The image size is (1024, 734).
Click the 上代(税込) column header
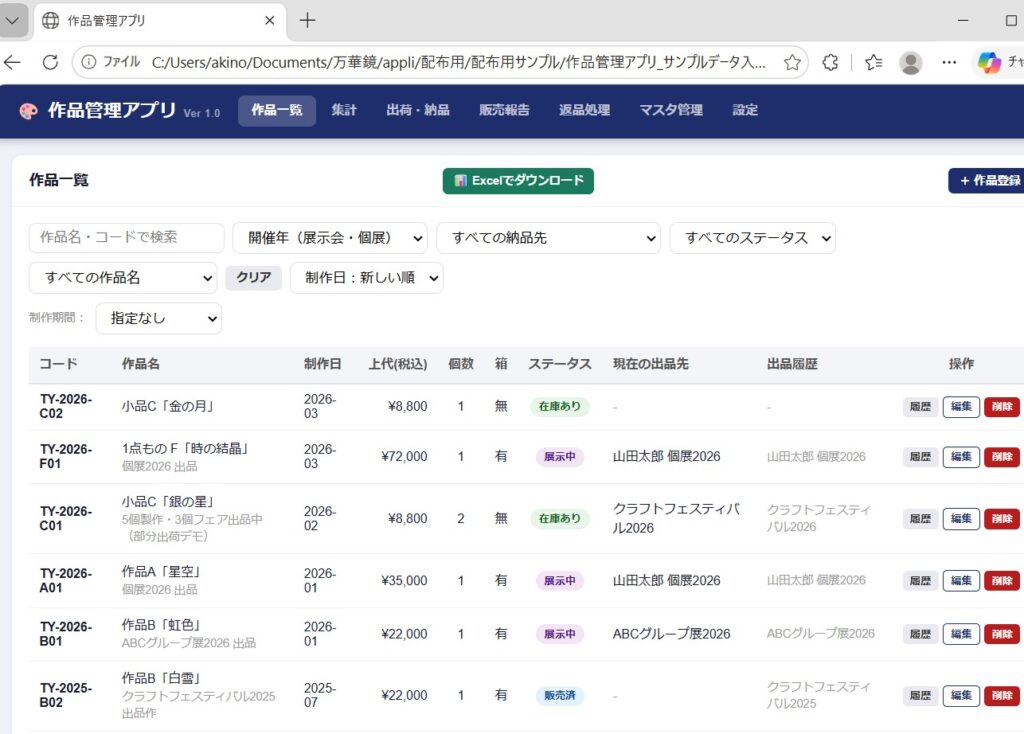(398, 364)
